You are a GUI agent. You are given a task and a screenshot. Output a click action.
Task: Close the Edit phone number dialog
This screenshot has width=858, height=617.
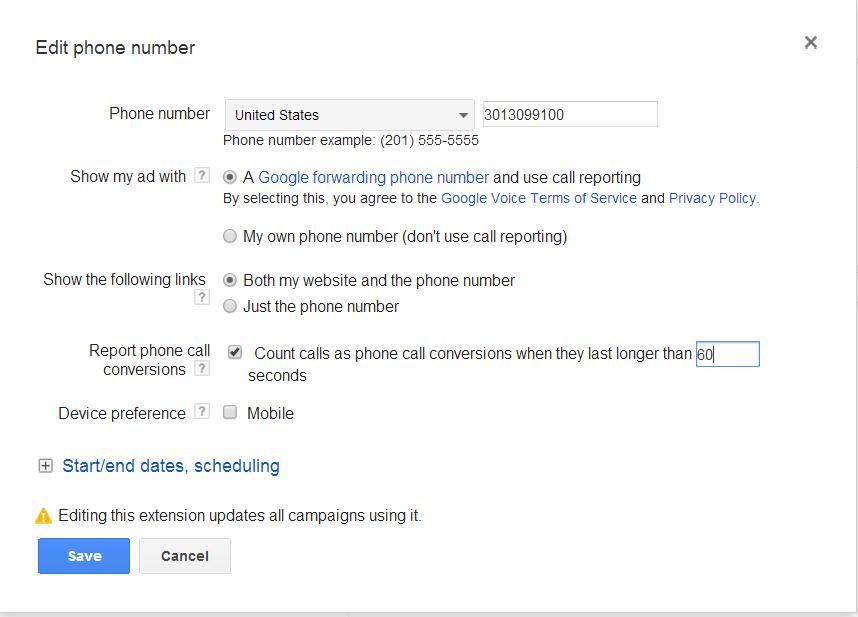tap(811, 42)
